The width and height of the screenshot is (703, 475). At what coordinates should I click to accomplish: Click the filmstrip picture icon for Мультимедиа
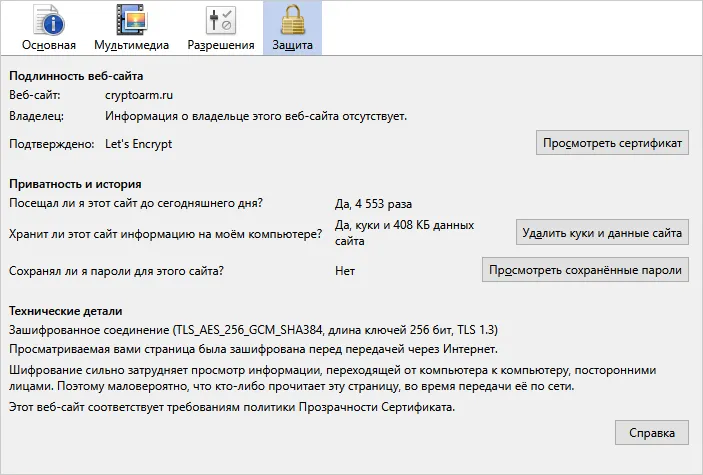pyautogui.click(x=131, y=20)
